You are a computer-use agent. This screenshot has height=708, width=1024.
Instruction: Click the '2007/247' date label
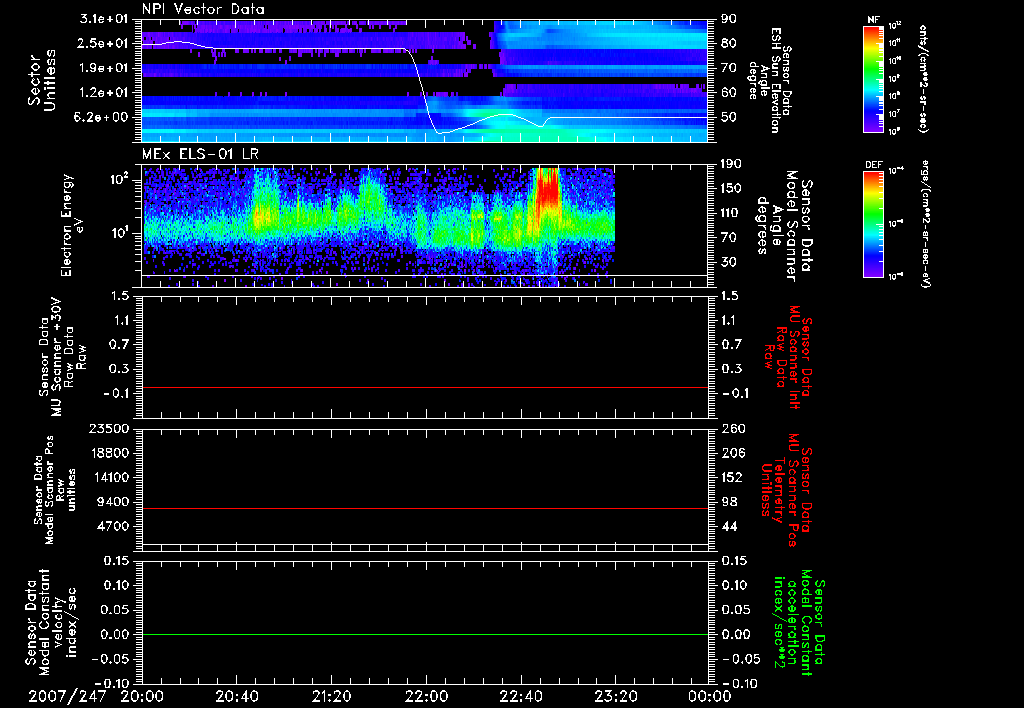tap(67, 696)
